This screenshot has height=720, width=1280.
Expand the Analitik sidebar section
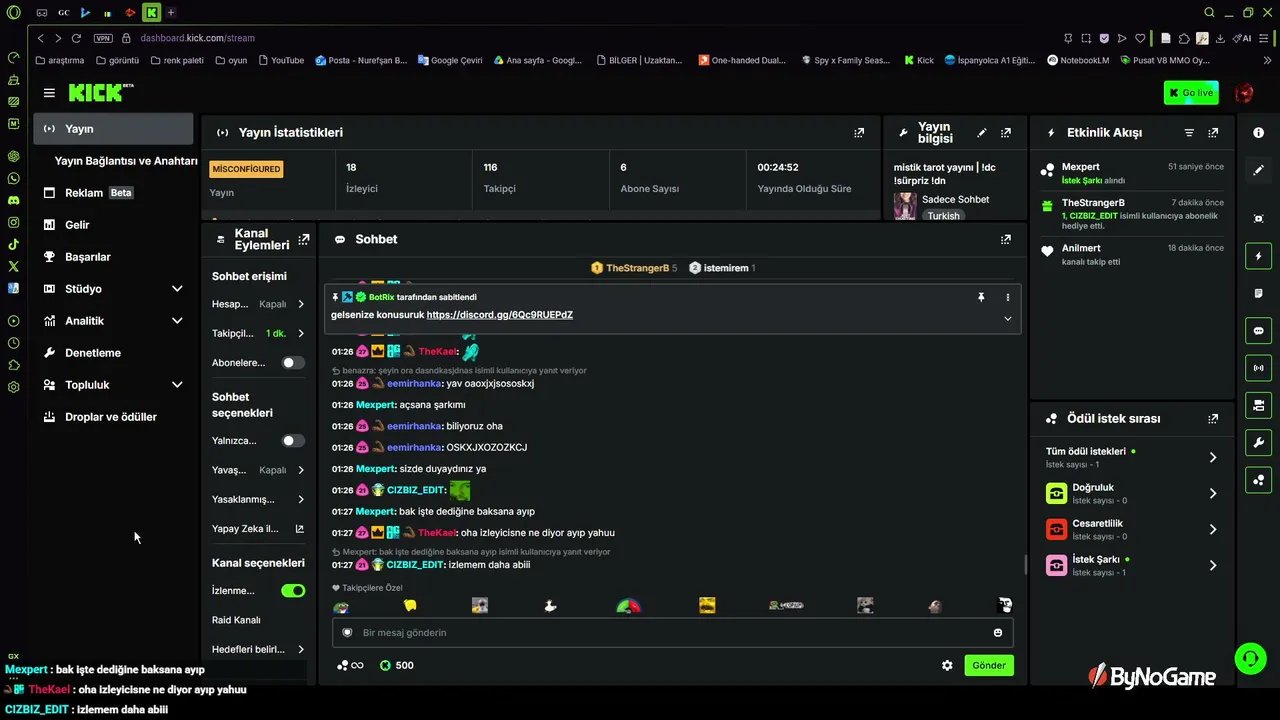tap(177, 321)
